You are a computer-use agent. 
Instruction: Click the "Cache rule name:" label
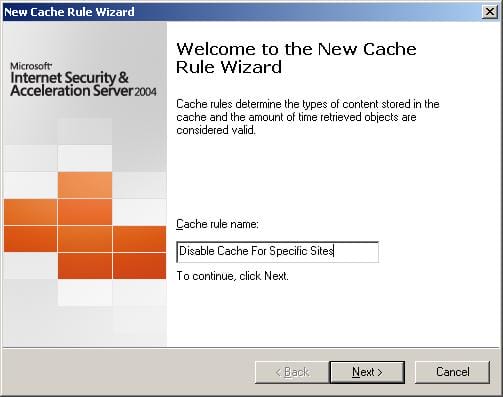pos(217,224)
